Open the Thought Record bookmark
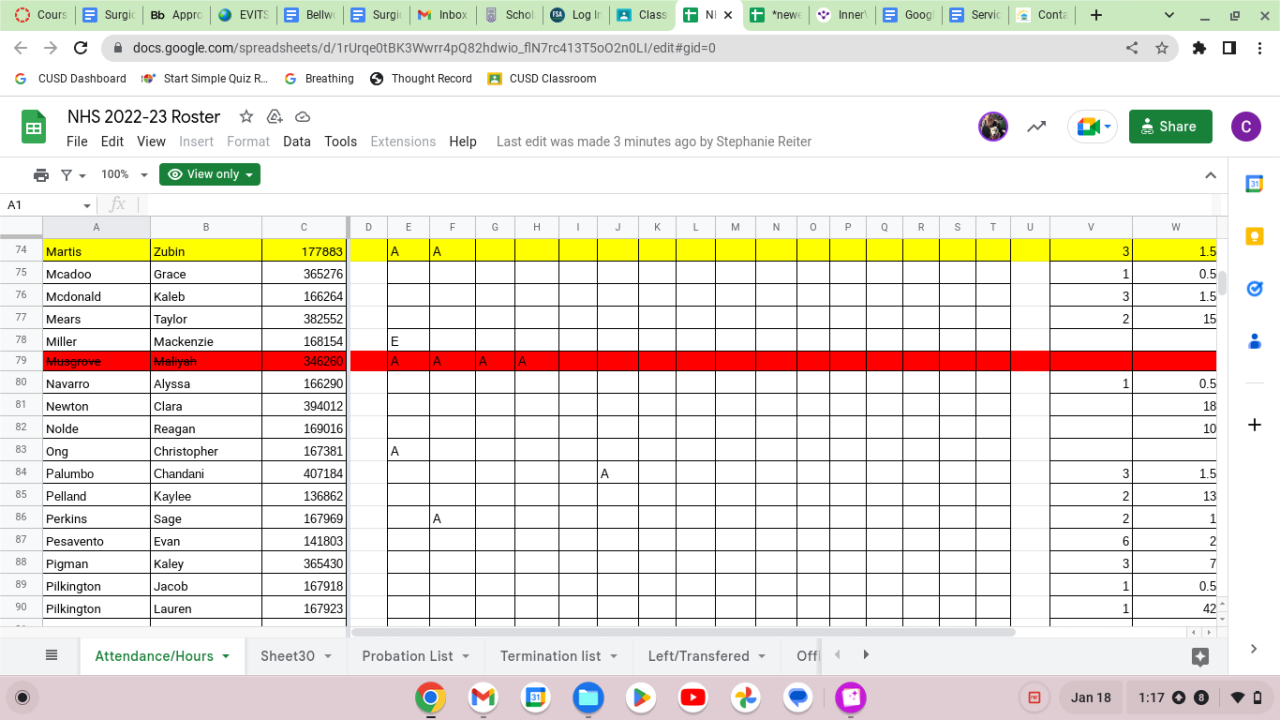This screenshot has height=720, width=1280. click(421, 79)
